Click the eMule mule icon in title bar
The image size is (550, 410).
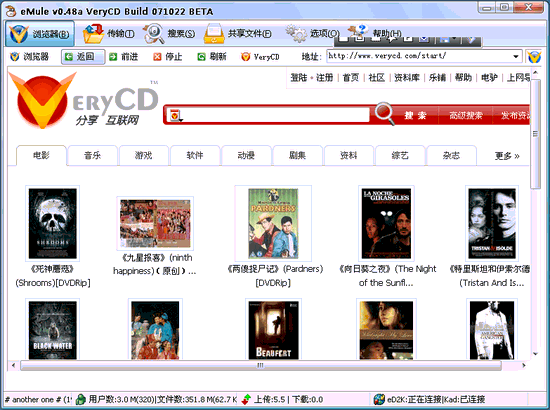(11, 11)
